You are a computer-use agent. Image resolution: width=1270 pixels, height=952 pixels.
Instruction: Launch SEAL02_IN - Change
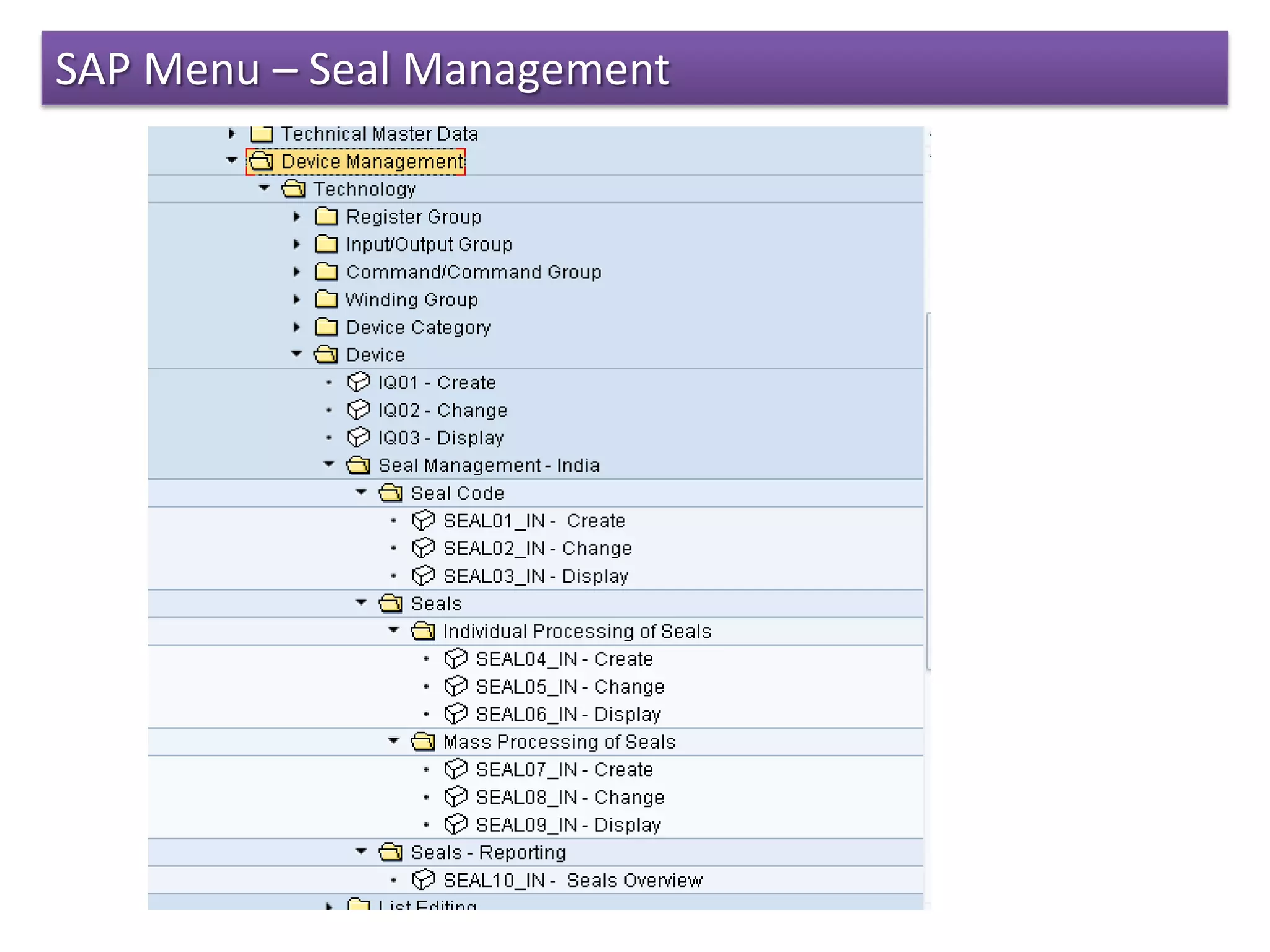[x=538, y=549]
